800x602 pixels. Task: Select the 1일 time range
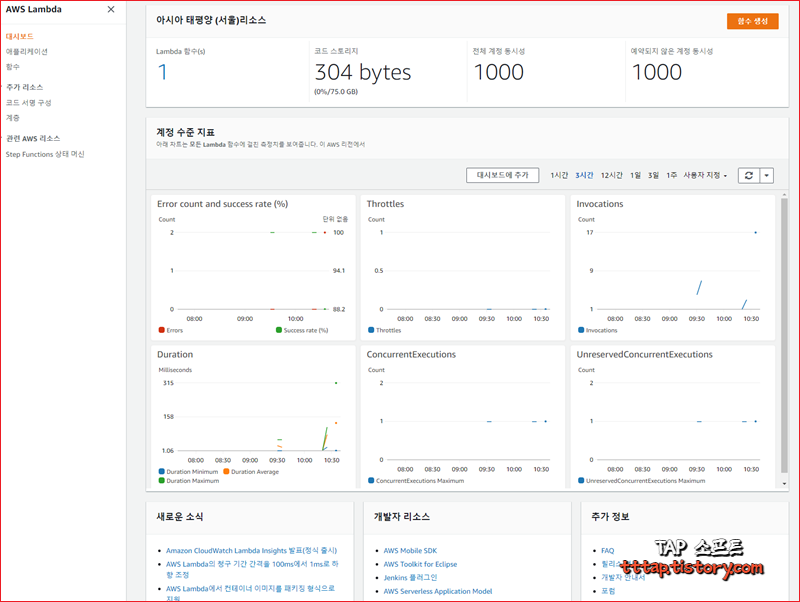635,175
